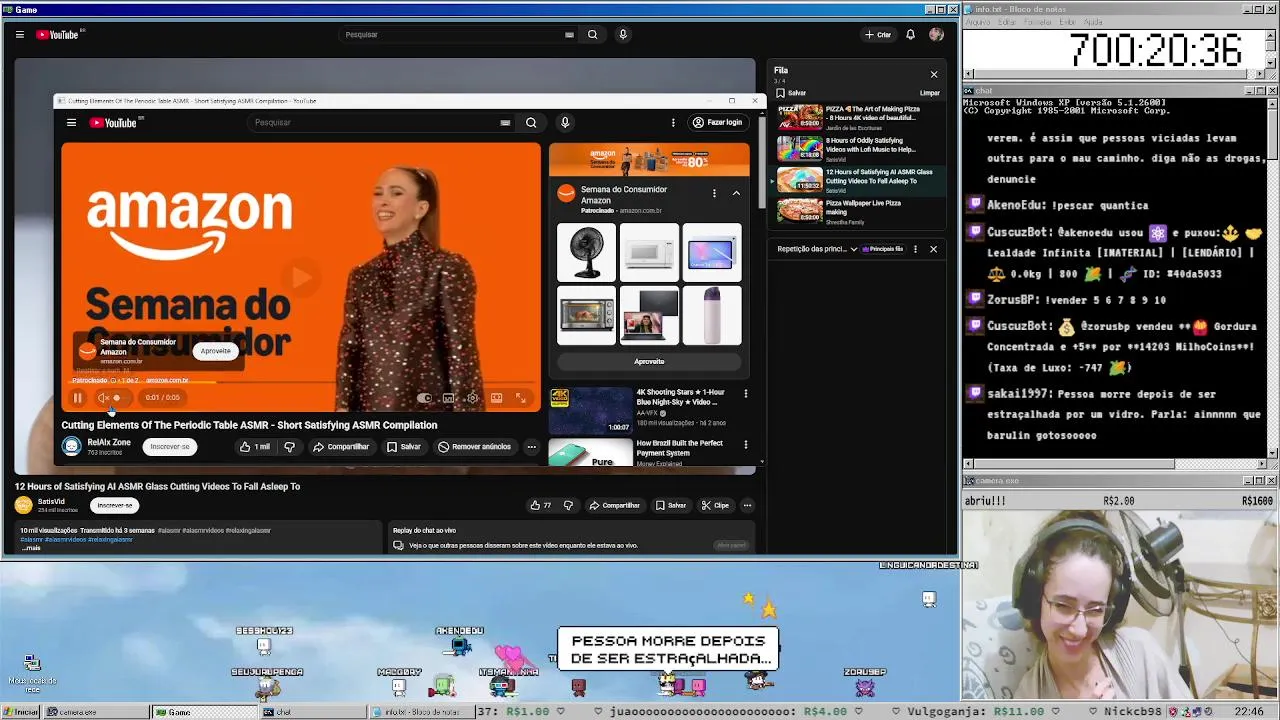This screenshot has width=1280, height=720.
Task: Open the on-screen keyboard in the popup search box
Action: [505, 123]
